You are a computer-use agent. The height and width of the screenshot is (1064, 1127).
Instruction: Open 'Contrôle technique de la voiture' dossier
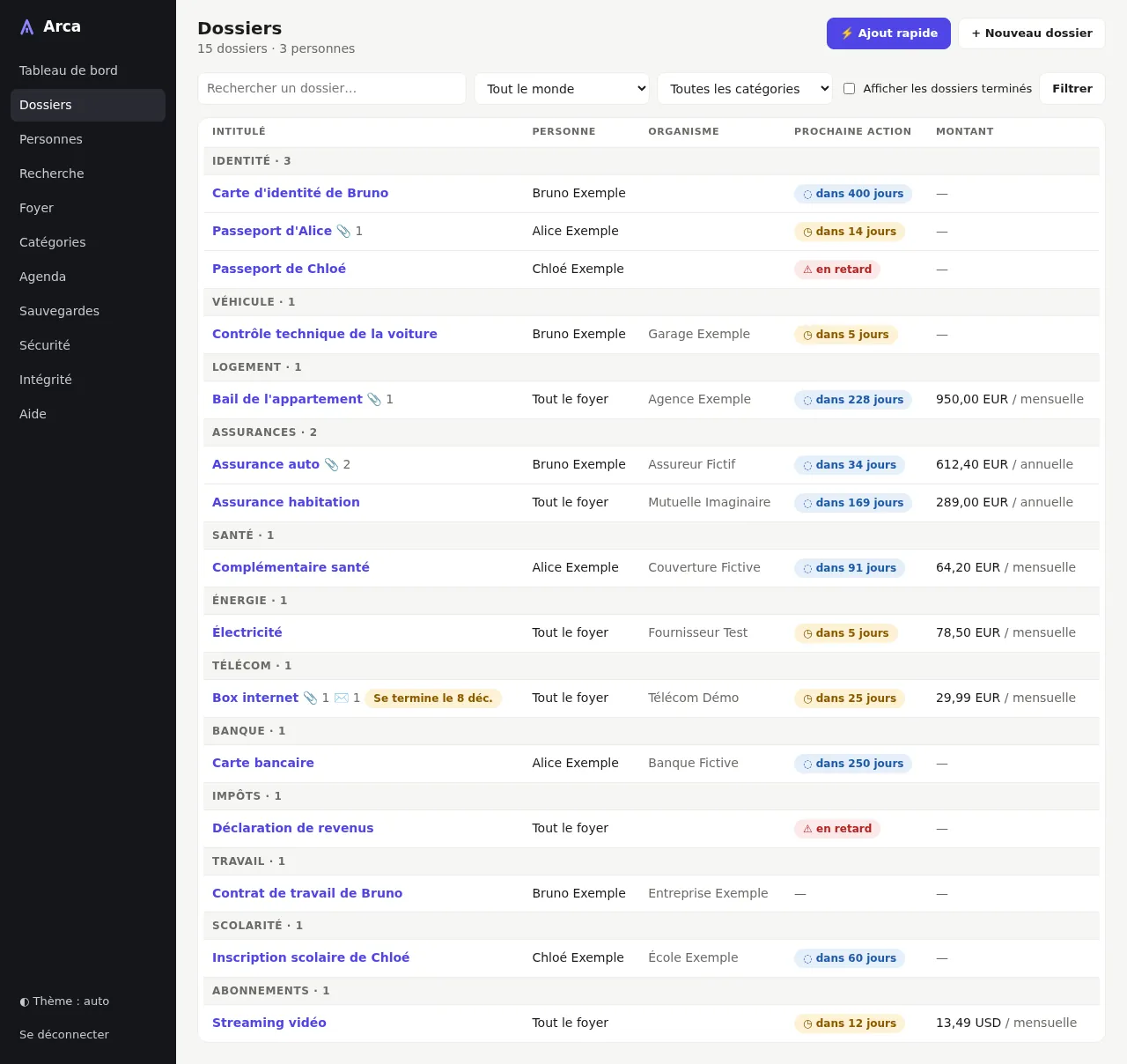coord(325,334)
